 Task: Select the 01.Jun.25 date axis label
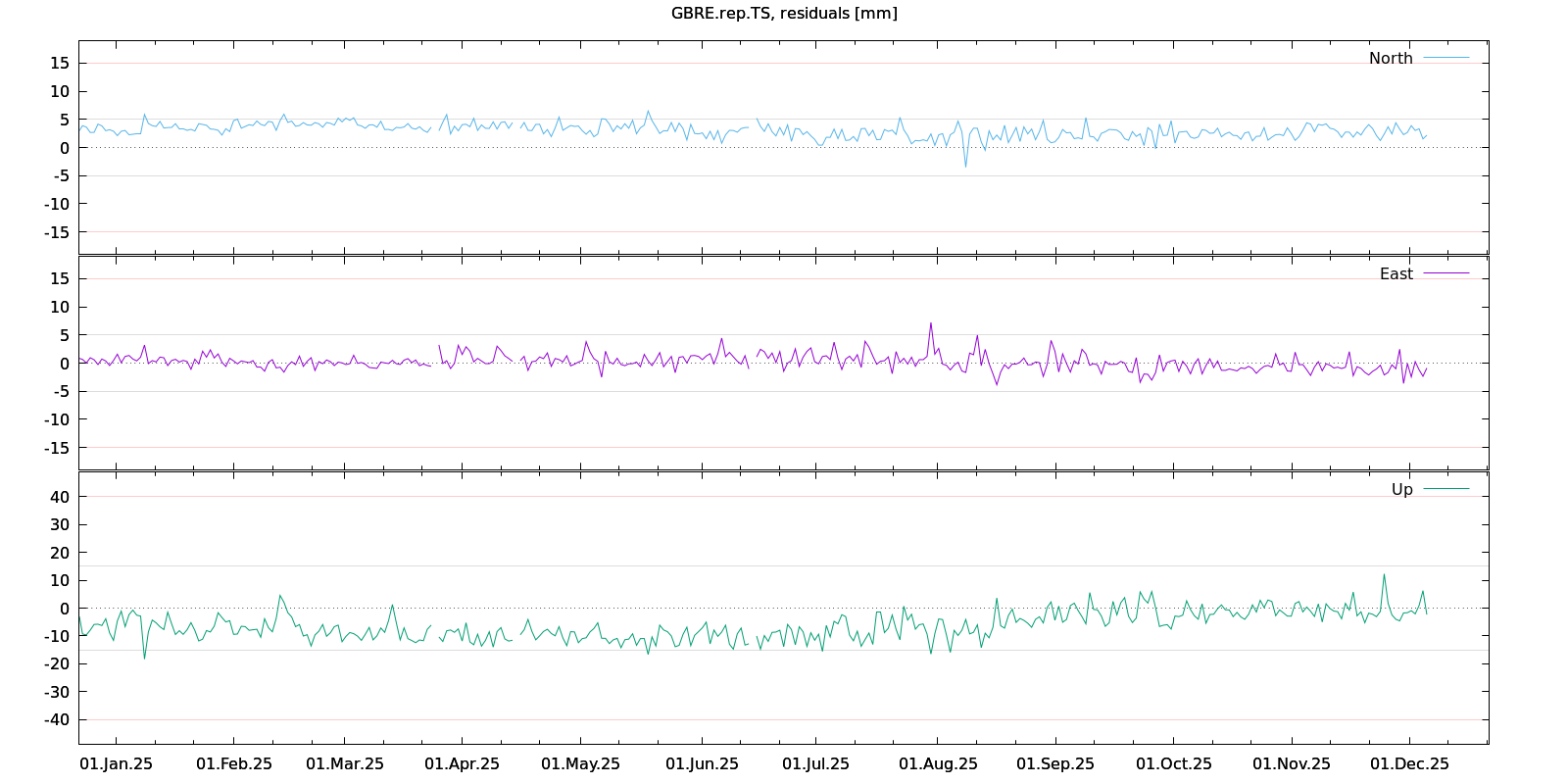[702, 763]
